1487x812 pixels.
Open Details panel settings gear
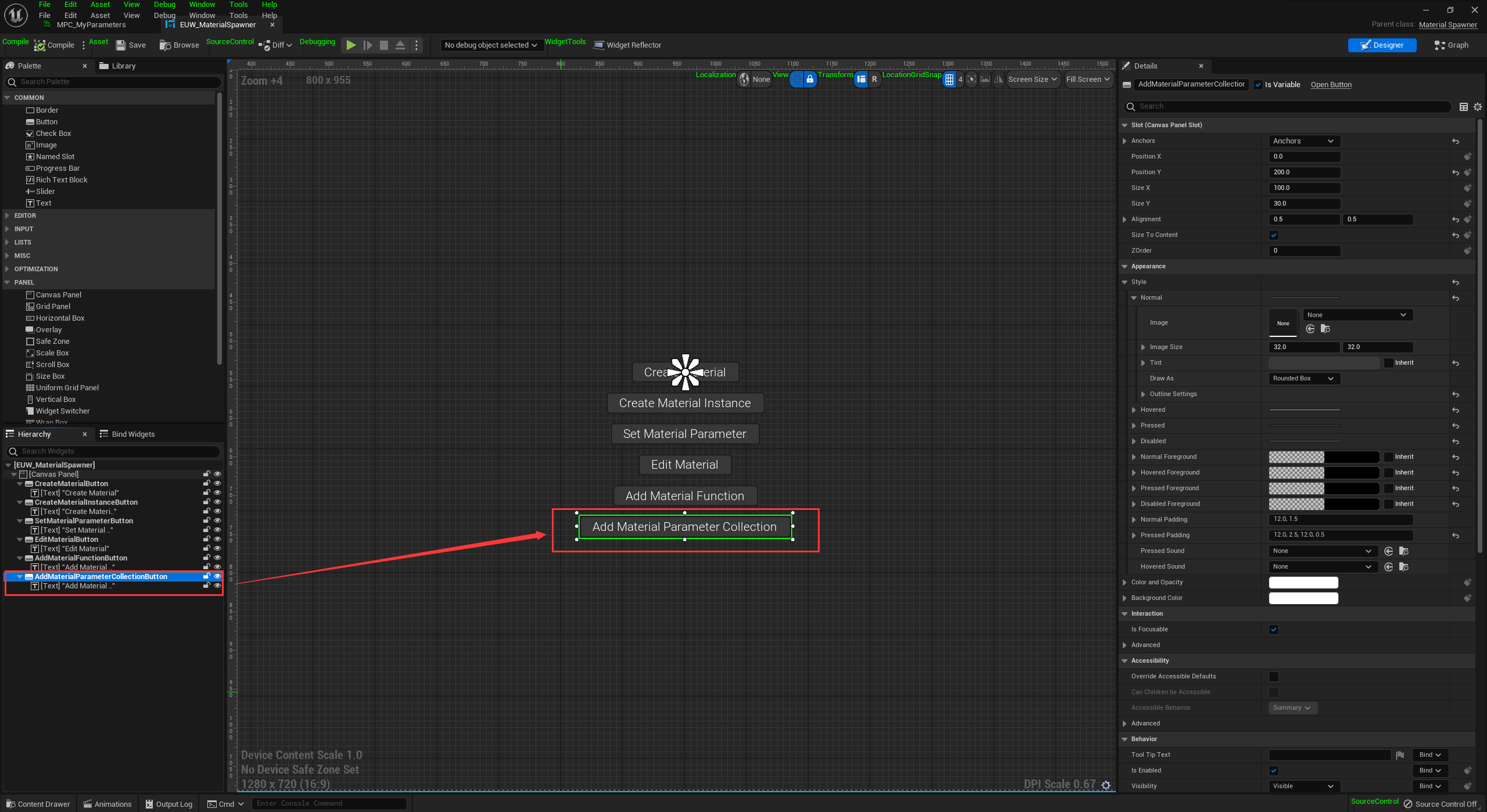pos(1477,107)
